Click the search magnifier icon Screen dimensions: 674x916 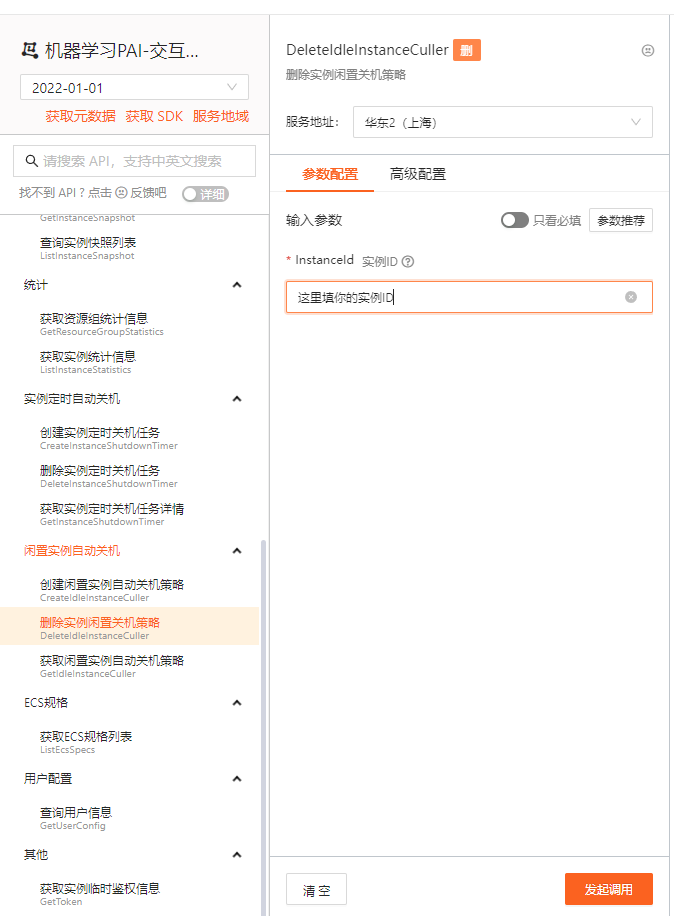click(29, 161)
